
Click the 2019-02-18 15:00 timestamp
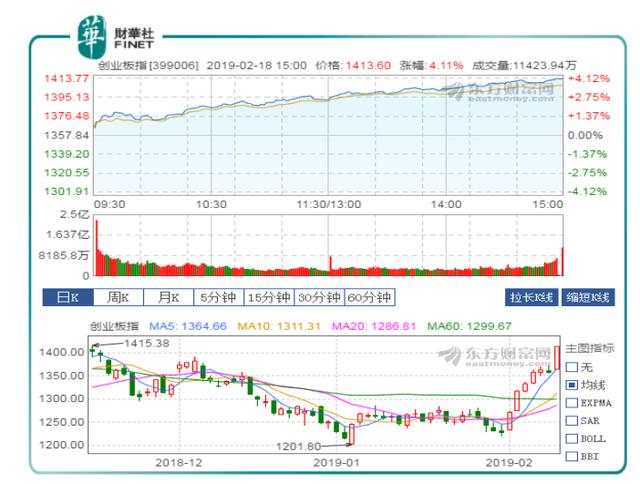click(256, 65)
